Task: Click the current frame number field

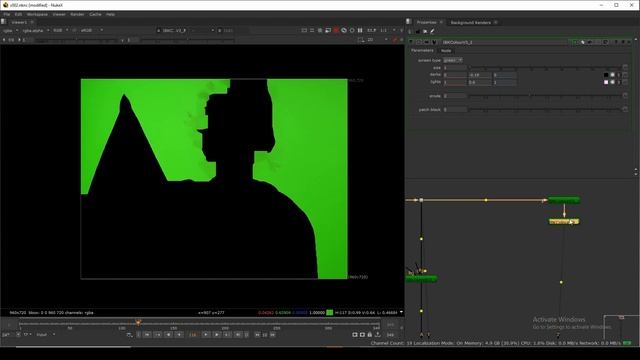Action: [x=193, y=335]
